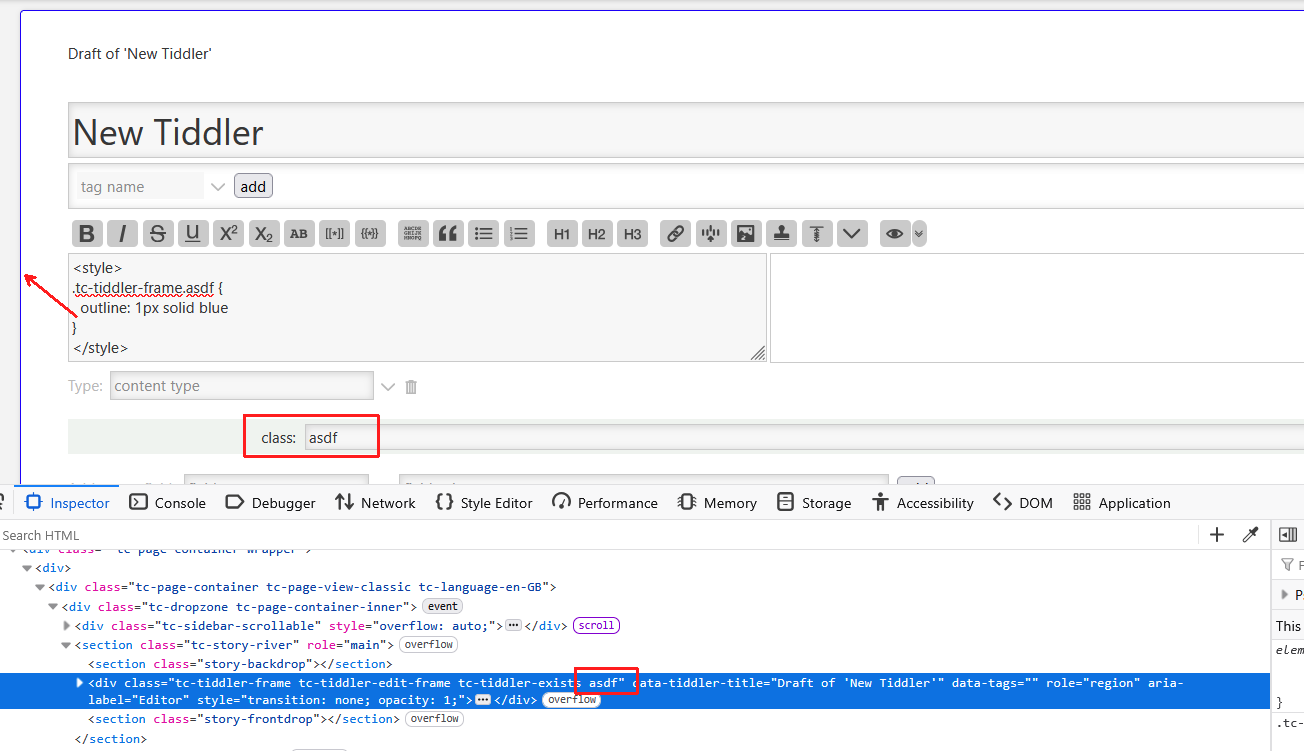Screen dimensions: 1304x751
Task: Click the italic formatting button
Action: point(122,234)
